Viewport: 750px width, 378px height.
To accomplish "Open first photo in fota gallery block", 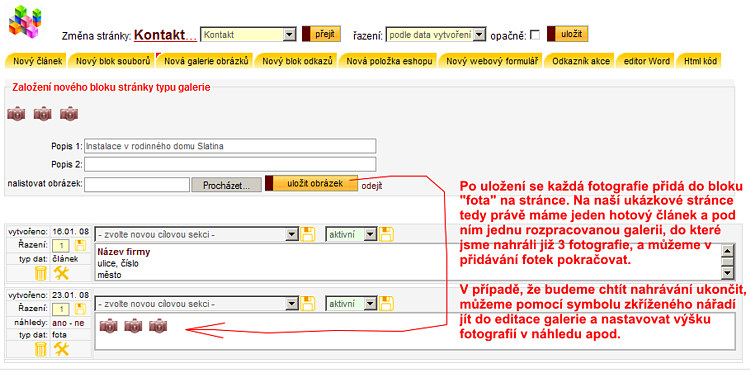I will (109, 326).
